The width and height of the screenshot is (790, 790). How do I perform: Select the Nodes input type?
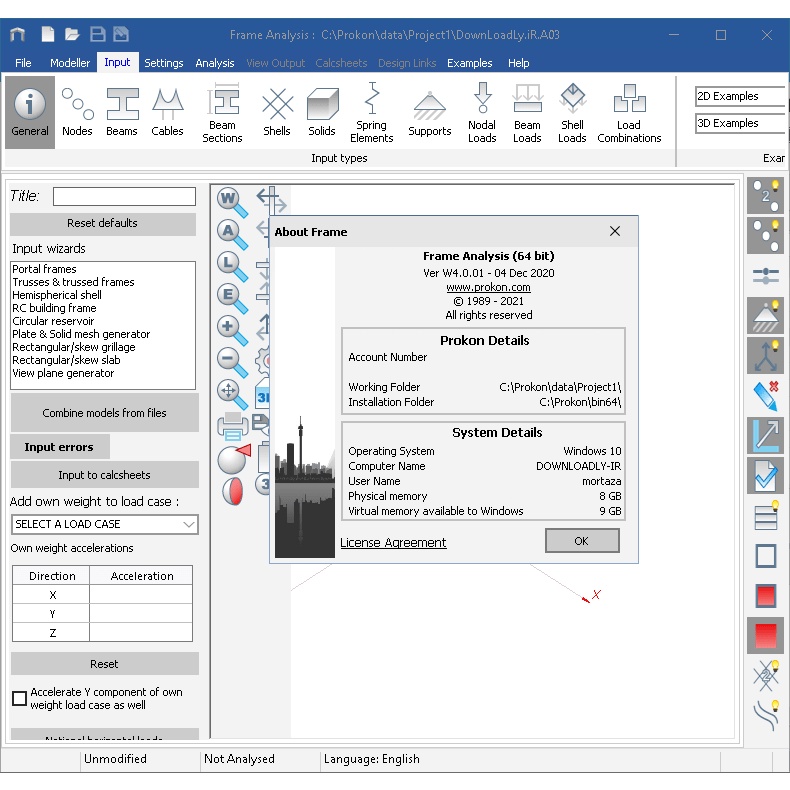[77, 112]
